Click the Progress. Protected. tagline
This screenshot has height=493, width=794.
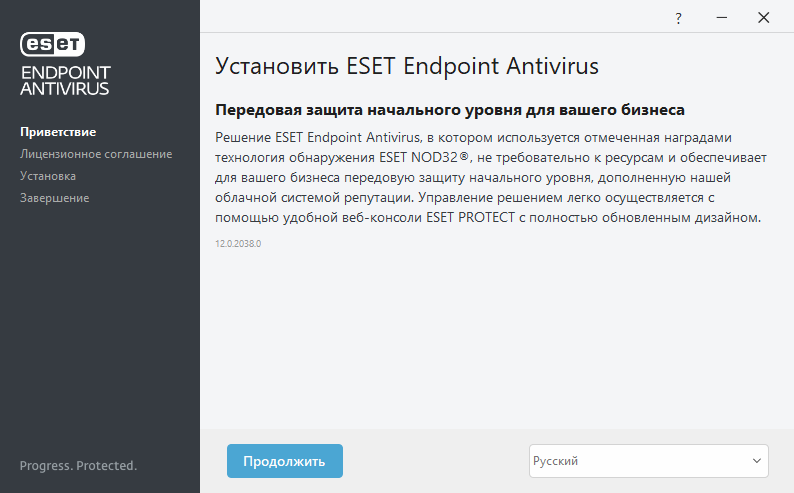[x=78, y=466]
